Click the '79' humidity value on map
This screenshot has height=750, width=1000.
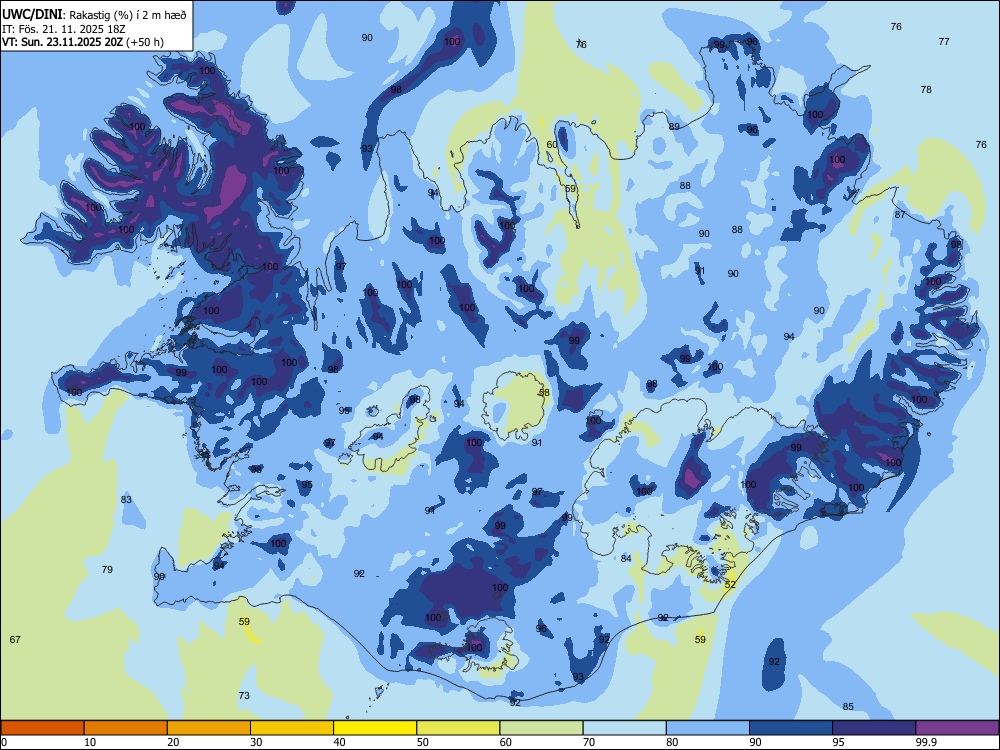(107, 569)
